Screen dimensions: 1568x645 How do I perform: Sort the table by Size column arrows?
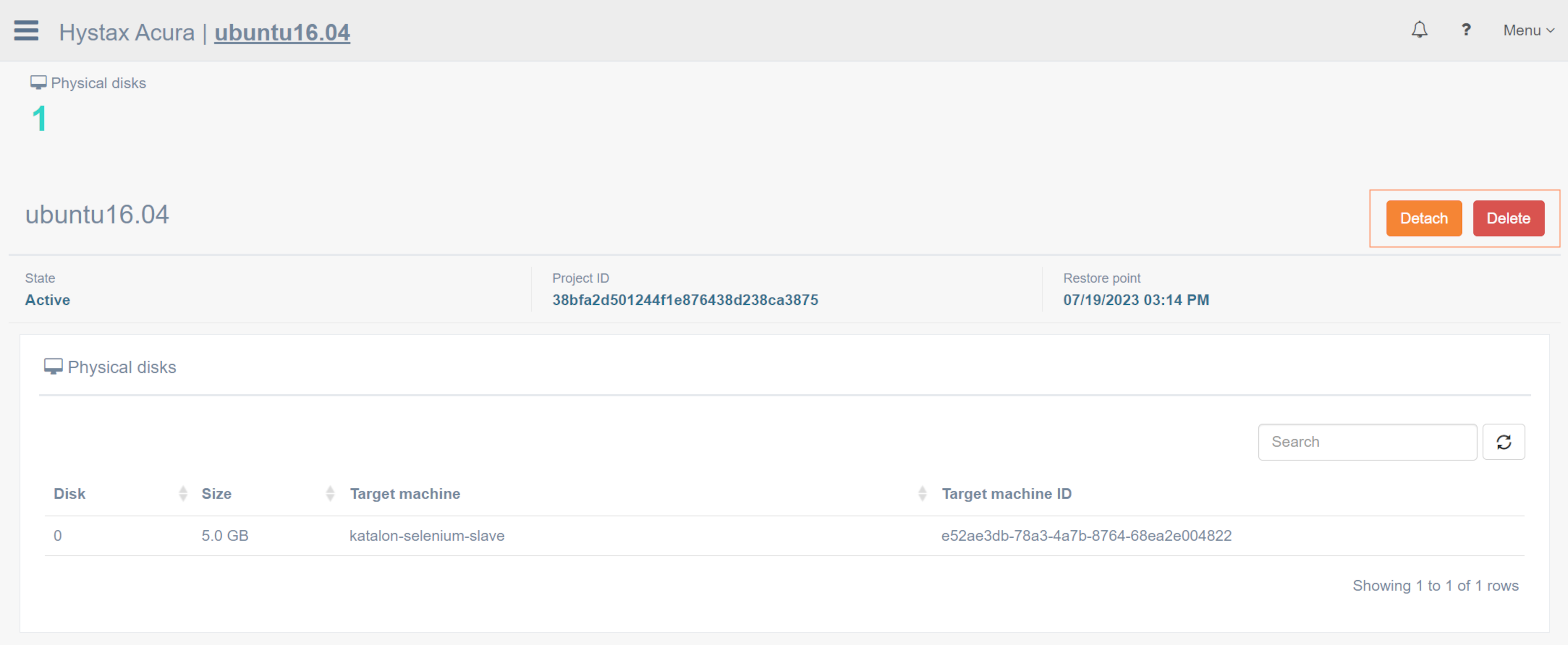pyautogui.click(x=330, y=494)
